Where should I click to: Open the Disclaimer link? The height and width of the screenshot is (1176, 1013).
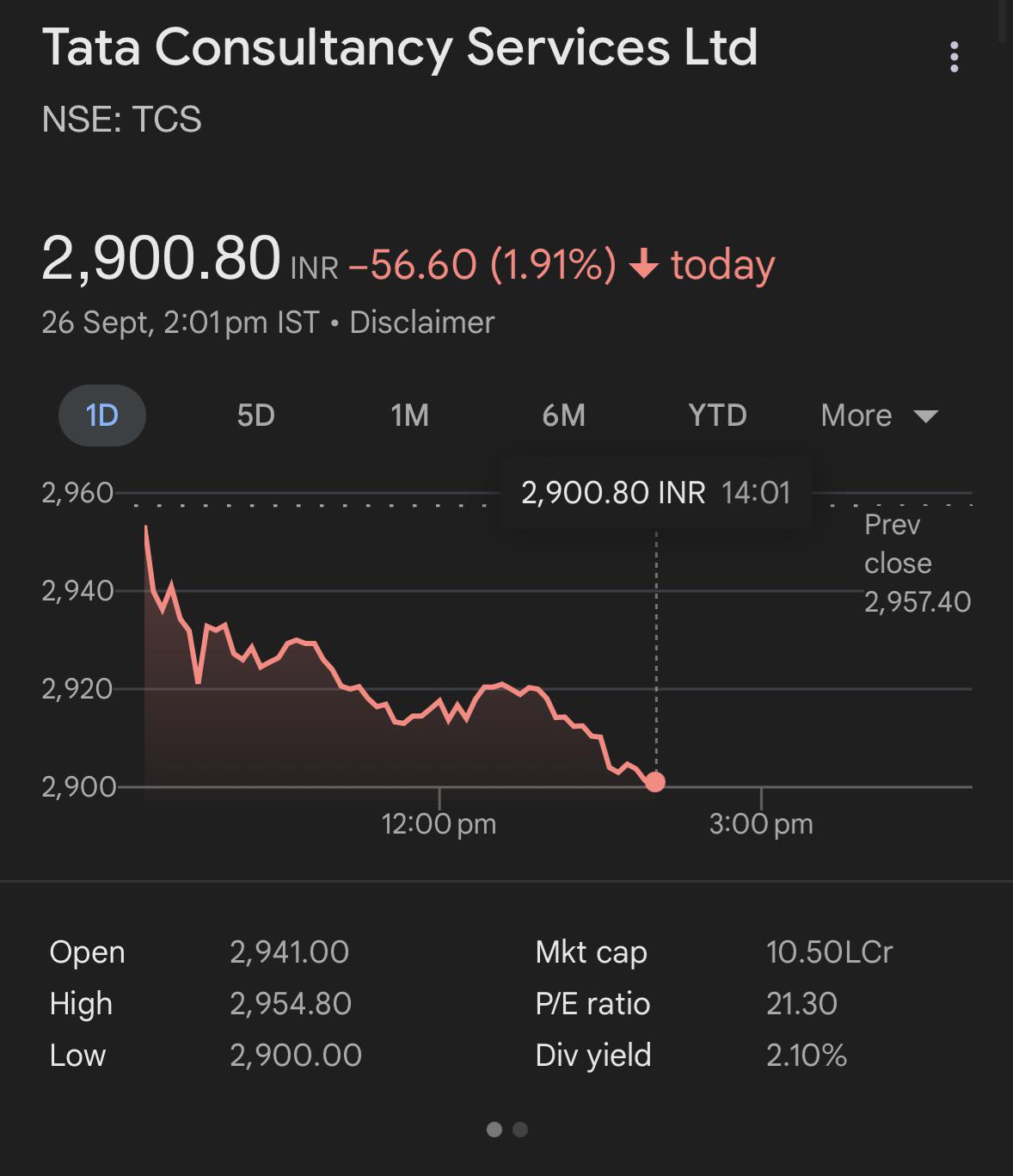pyautogui.click(x=421, y=323)
